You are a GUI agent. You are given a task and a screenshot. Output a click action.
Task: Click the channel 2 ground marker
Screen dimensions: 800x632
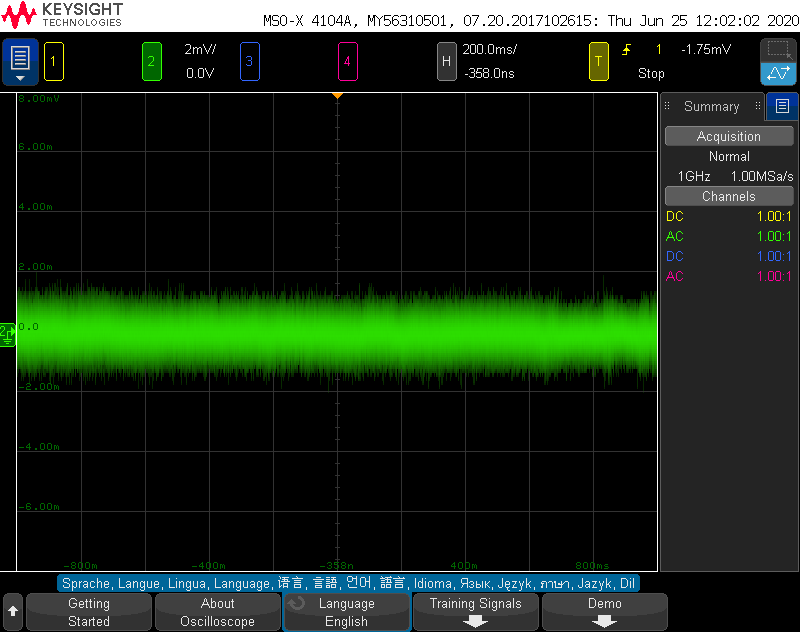click(x=8, y=335)
